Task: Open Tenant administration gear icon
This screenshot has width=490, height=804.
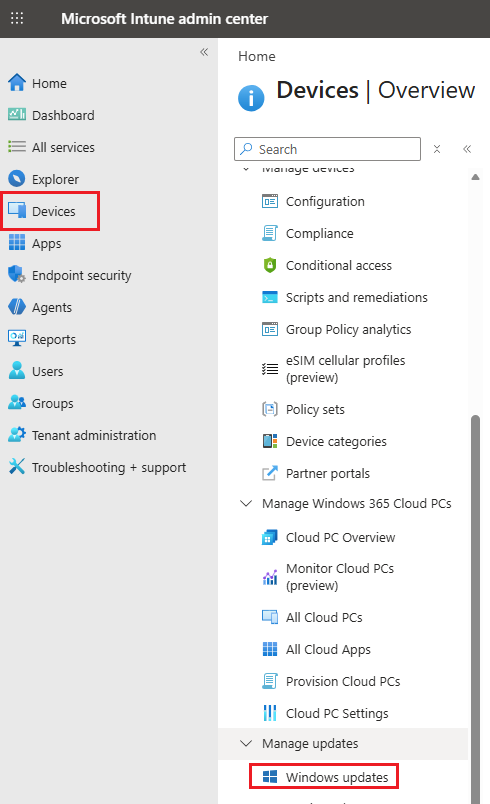Action: 17,434
